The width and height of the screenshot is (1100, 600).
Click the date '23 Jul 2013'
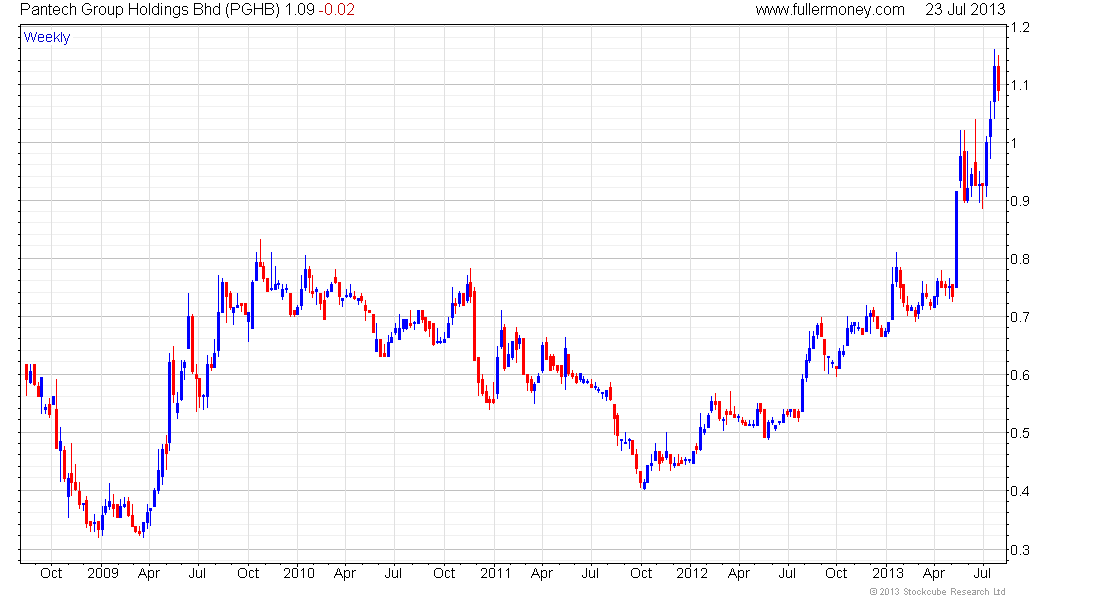click(965, 10)
